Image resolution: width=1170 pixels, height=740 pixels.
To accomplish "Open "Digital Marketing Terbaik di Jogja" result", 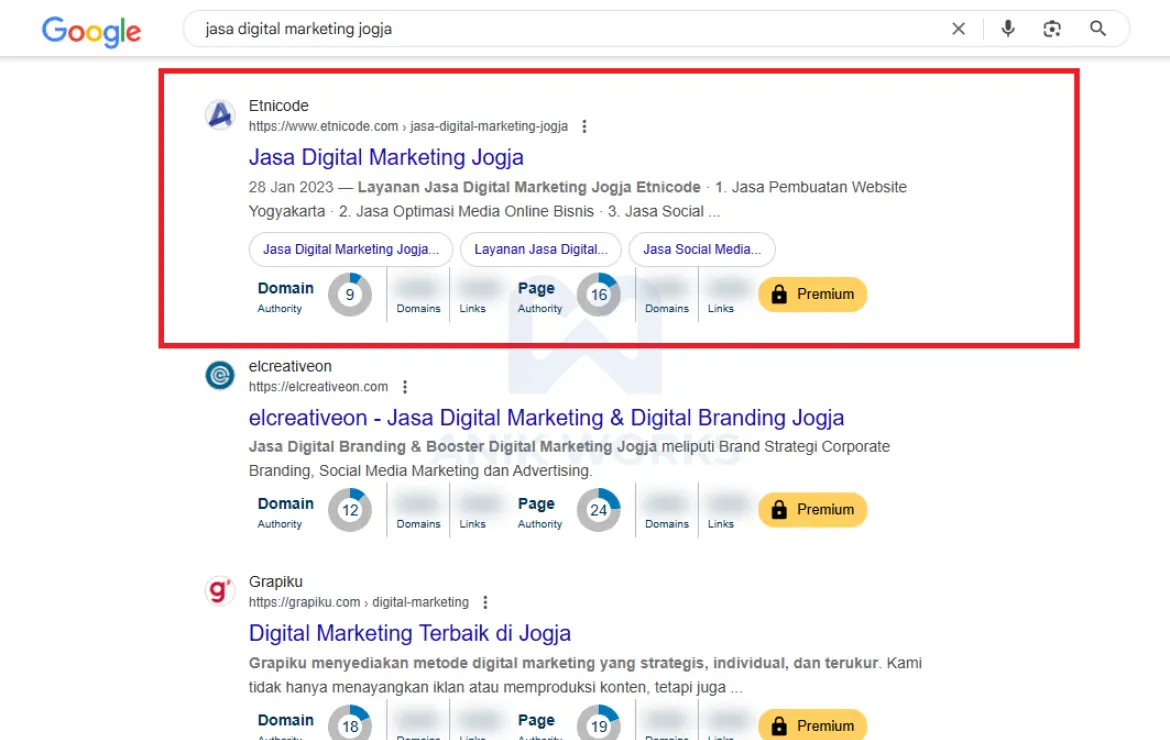I will [410, 633].
